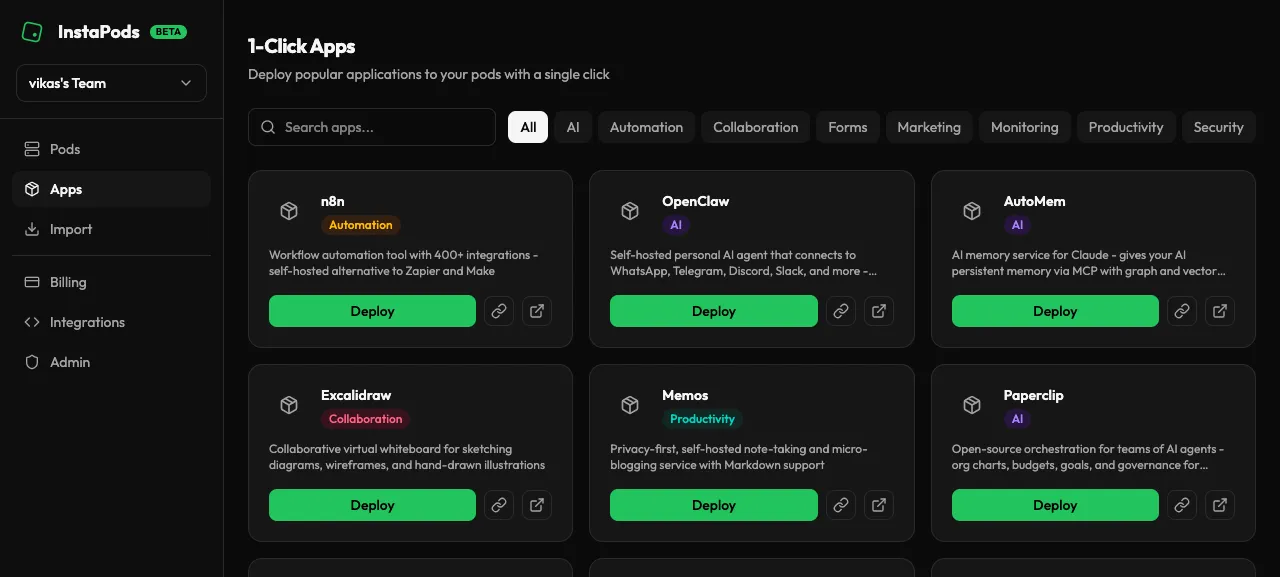Click the AutoMem AI tag
1280x577 pixels.
click(1018, 225)
